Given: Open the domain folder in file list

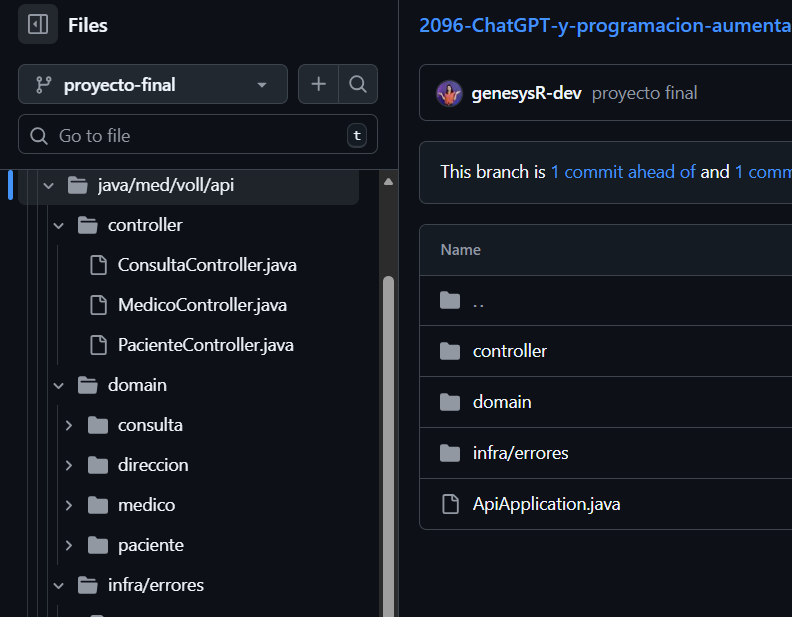Looking at the screenshot, I should pos(502,402).
